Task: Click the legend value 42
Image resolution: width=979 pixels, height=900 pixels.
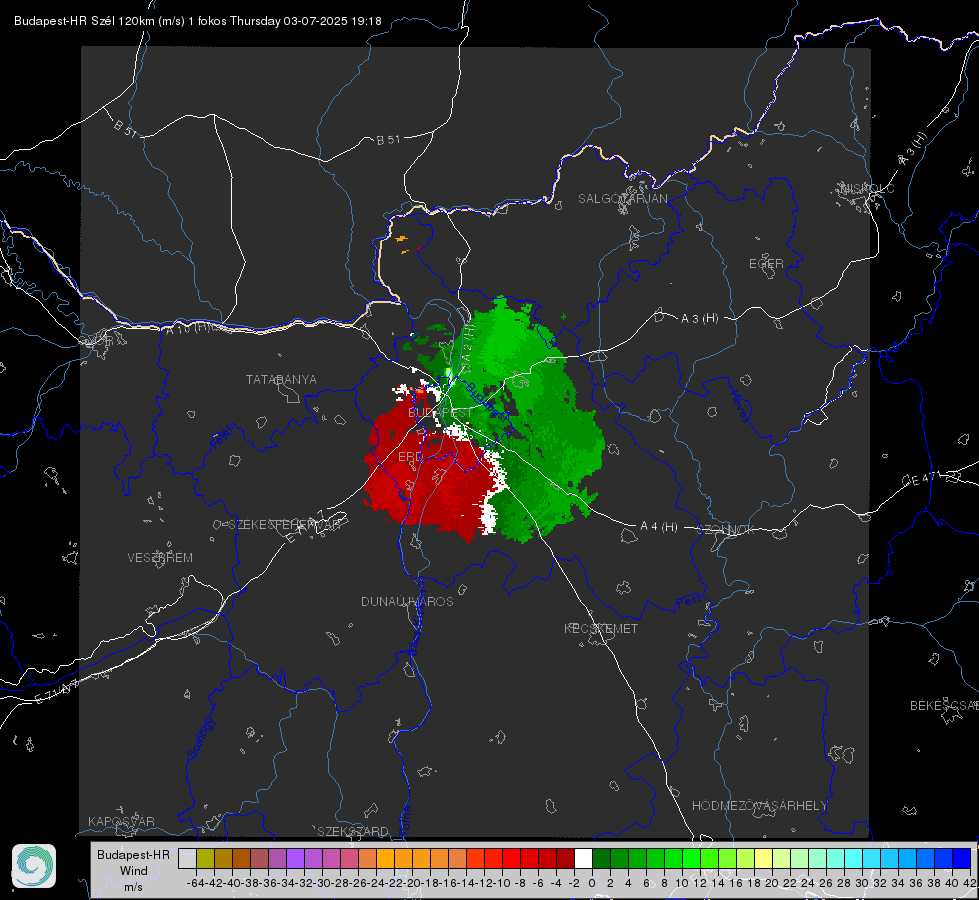Action: coord(968,883)
